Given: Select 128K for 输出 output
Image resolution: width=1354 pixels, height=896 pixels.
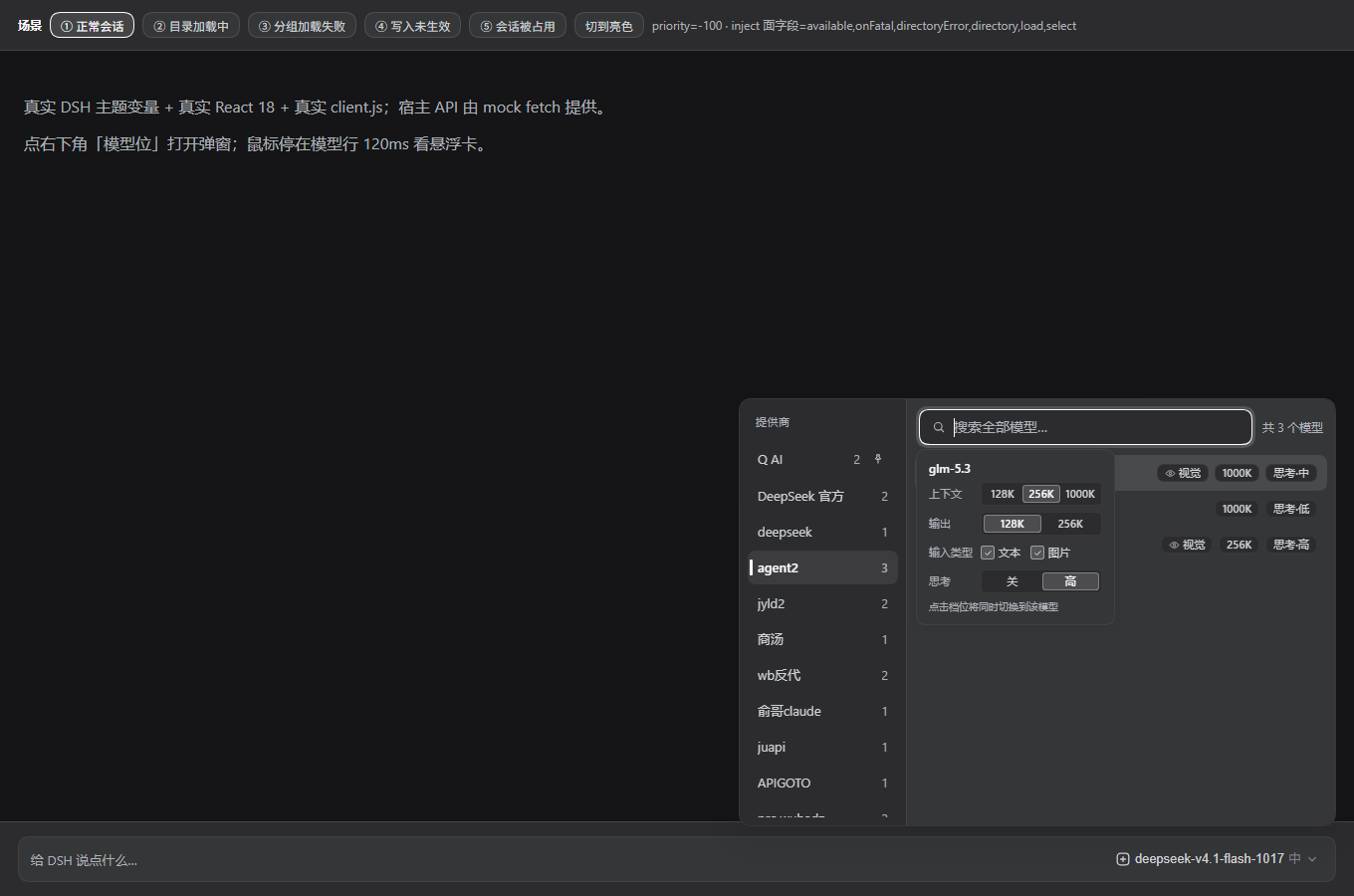Looking at the screenshot, I should pyautogui.click(x=1013, y=524).
